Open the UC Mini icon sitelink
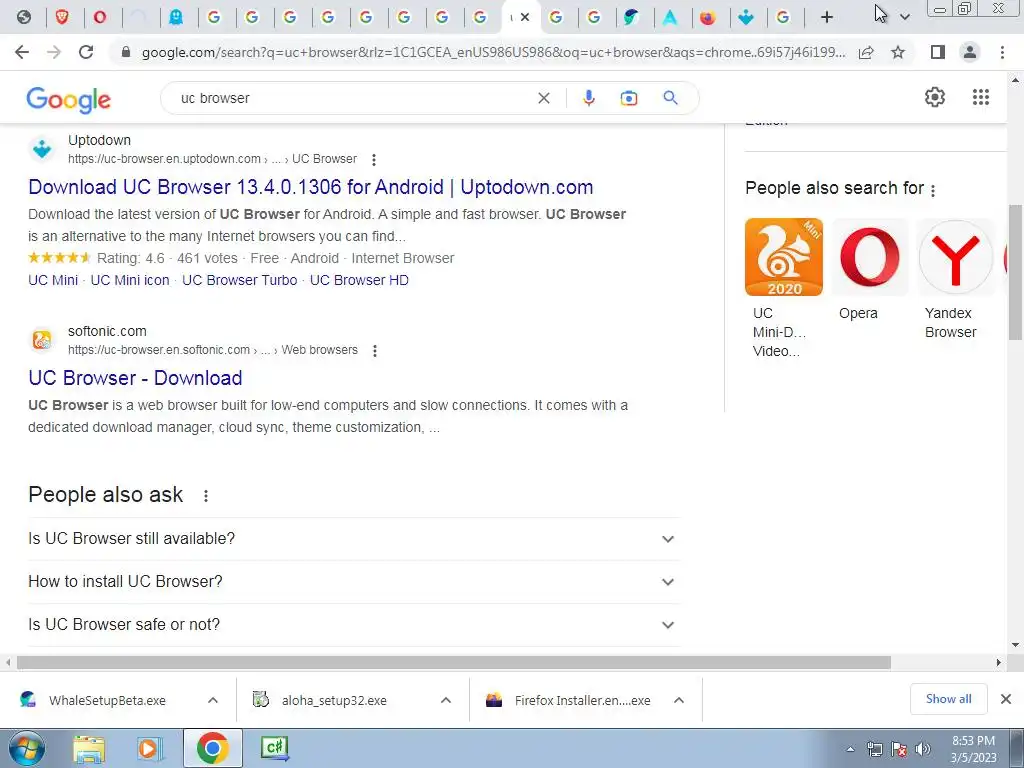The image size is (1024, 768). (130, 280)
